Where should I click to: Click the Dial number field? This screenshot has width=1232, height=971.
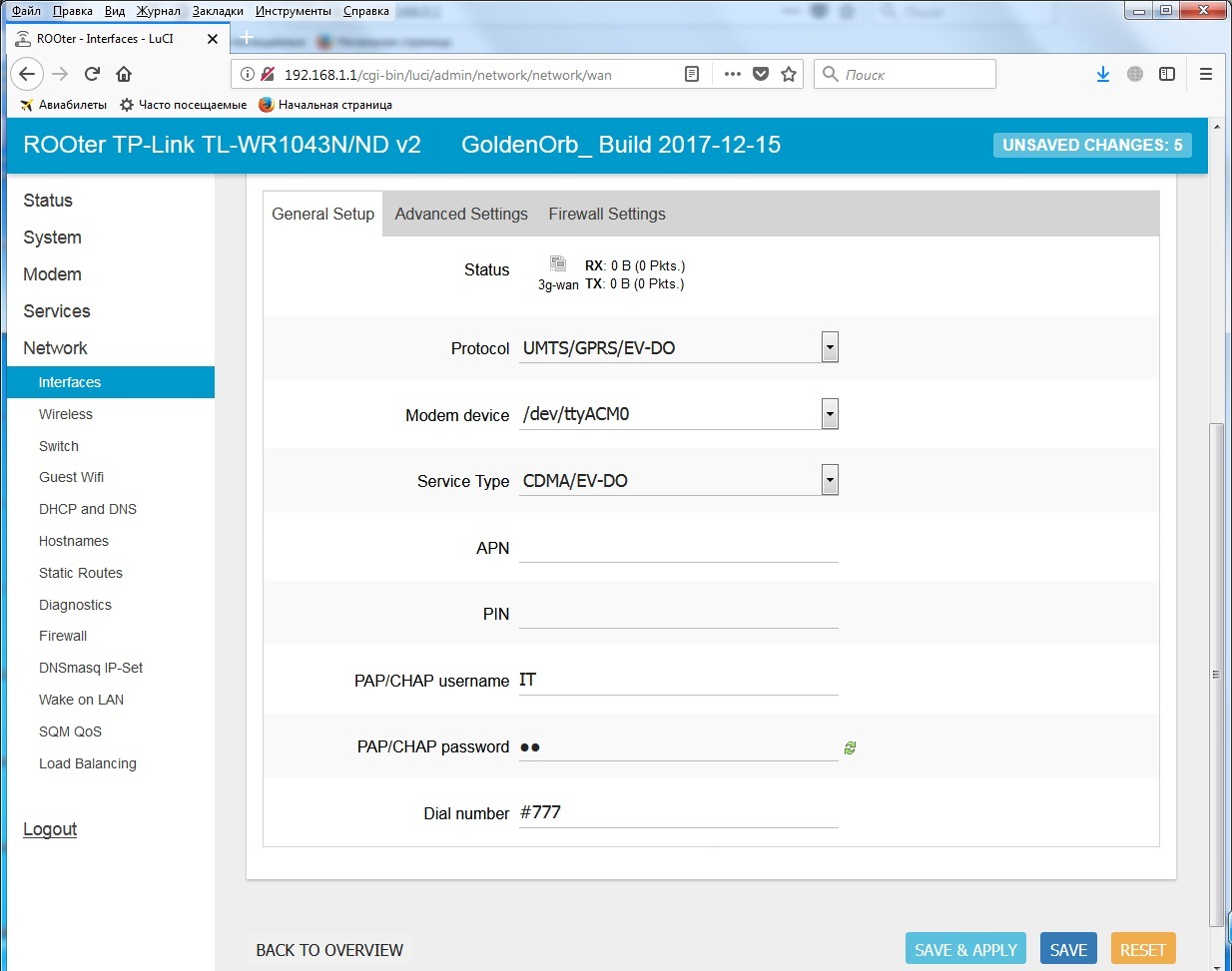679,812
